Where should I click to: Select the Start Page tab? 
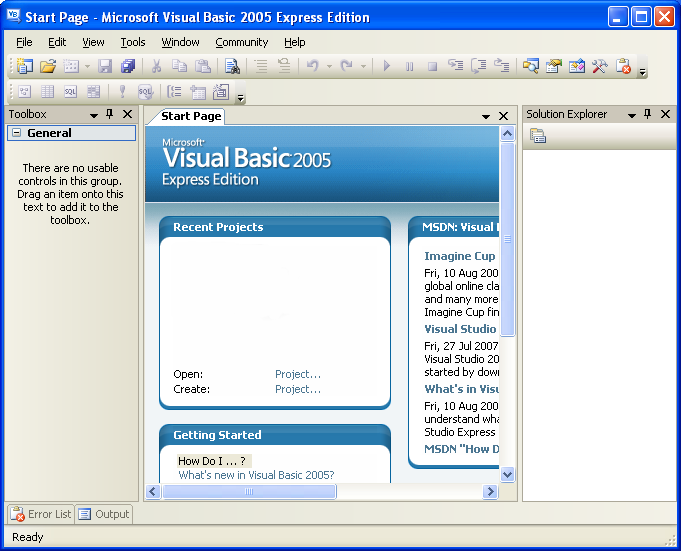pos(191,116)
